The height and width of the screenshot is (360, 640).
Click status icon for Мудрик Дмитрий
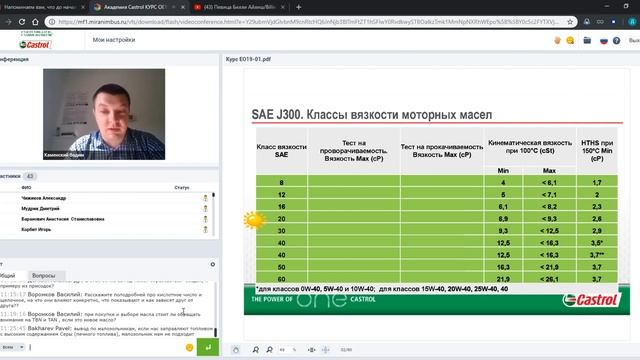(x=205, y=209)
